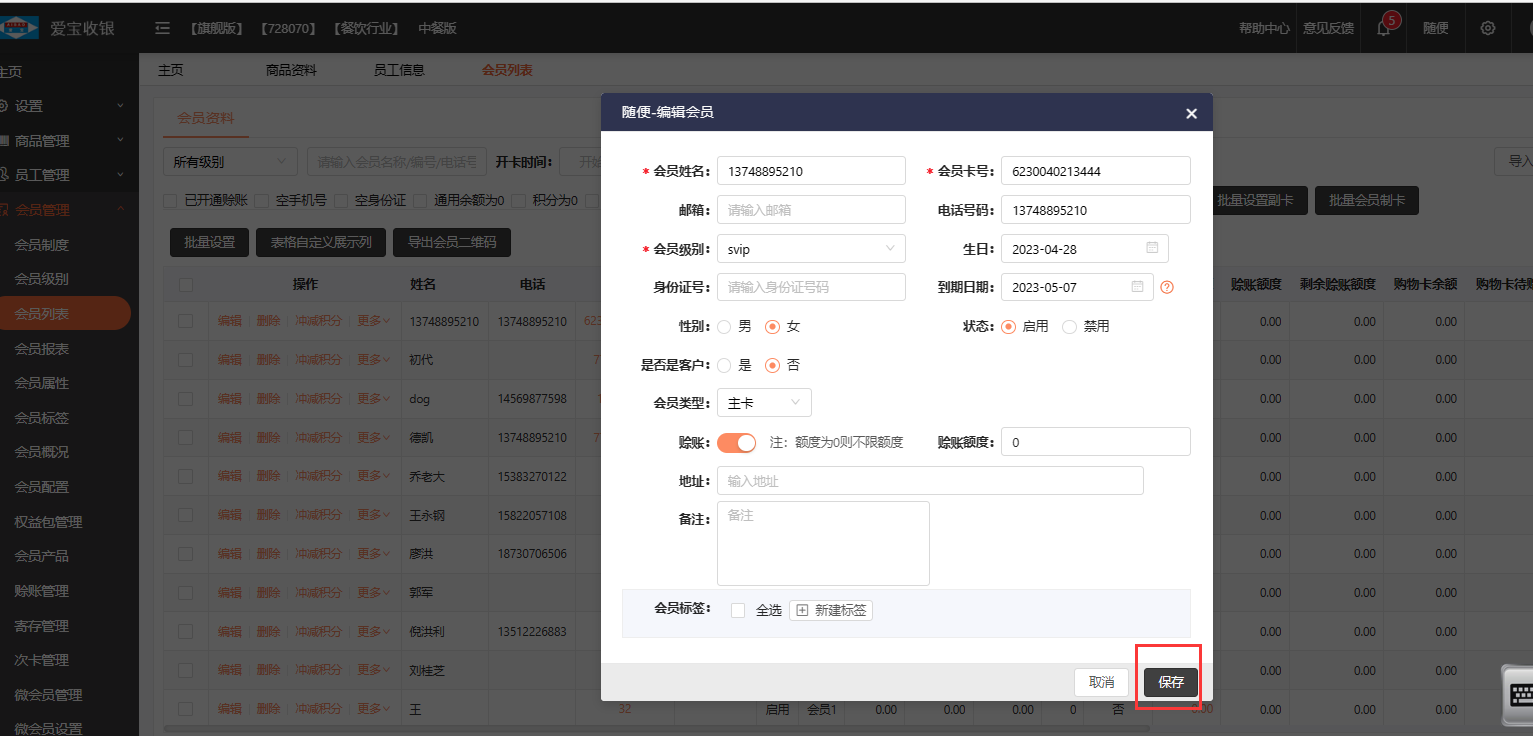The width and height of the screenshot is (1533, 736).
Task: Click the 邮箱 input field
Action: pos(811,210)
